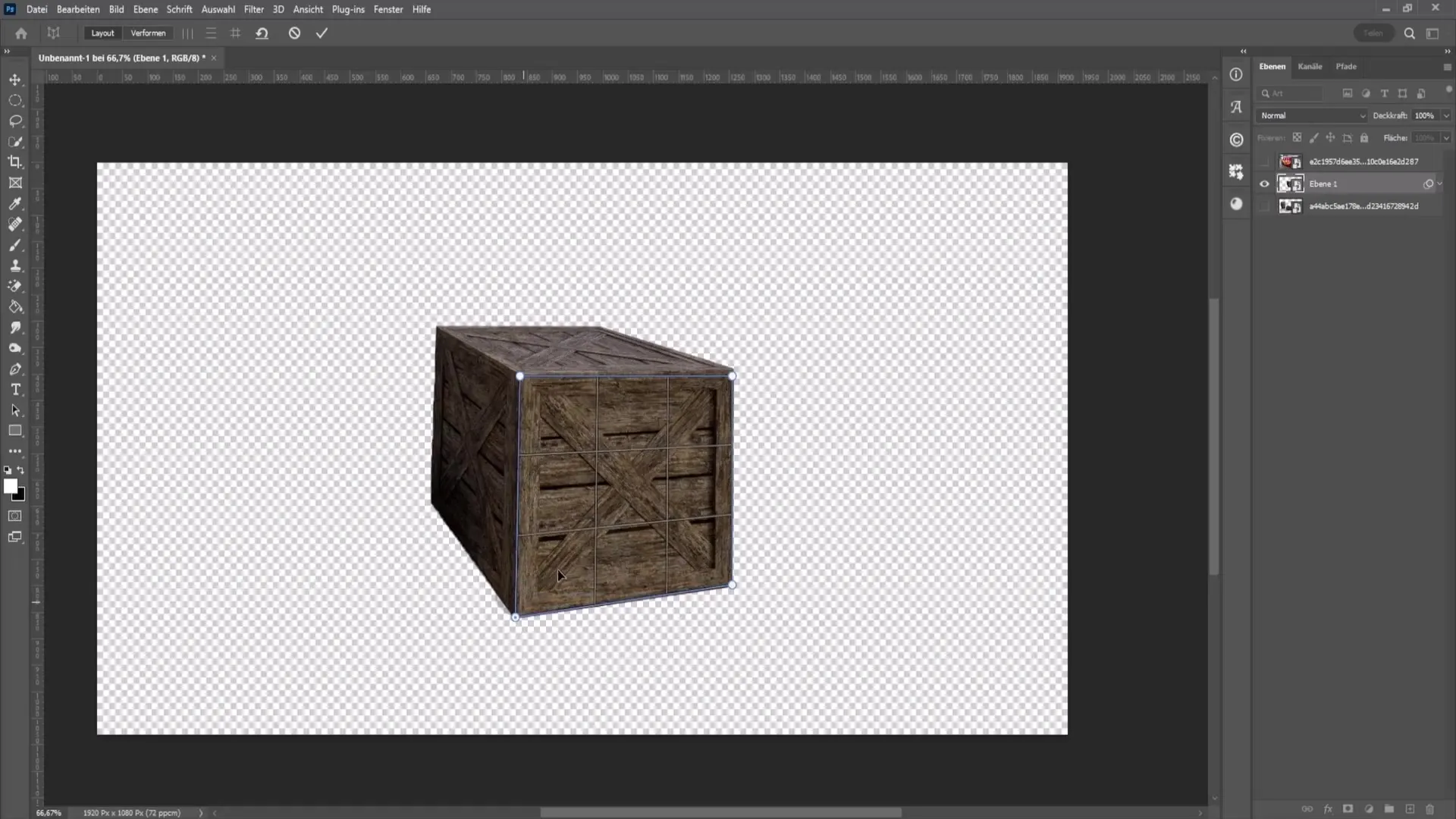
Task: Open the Fläche fill dropdown arrow
Action: pyautogui.click(x=1446, y=138)
